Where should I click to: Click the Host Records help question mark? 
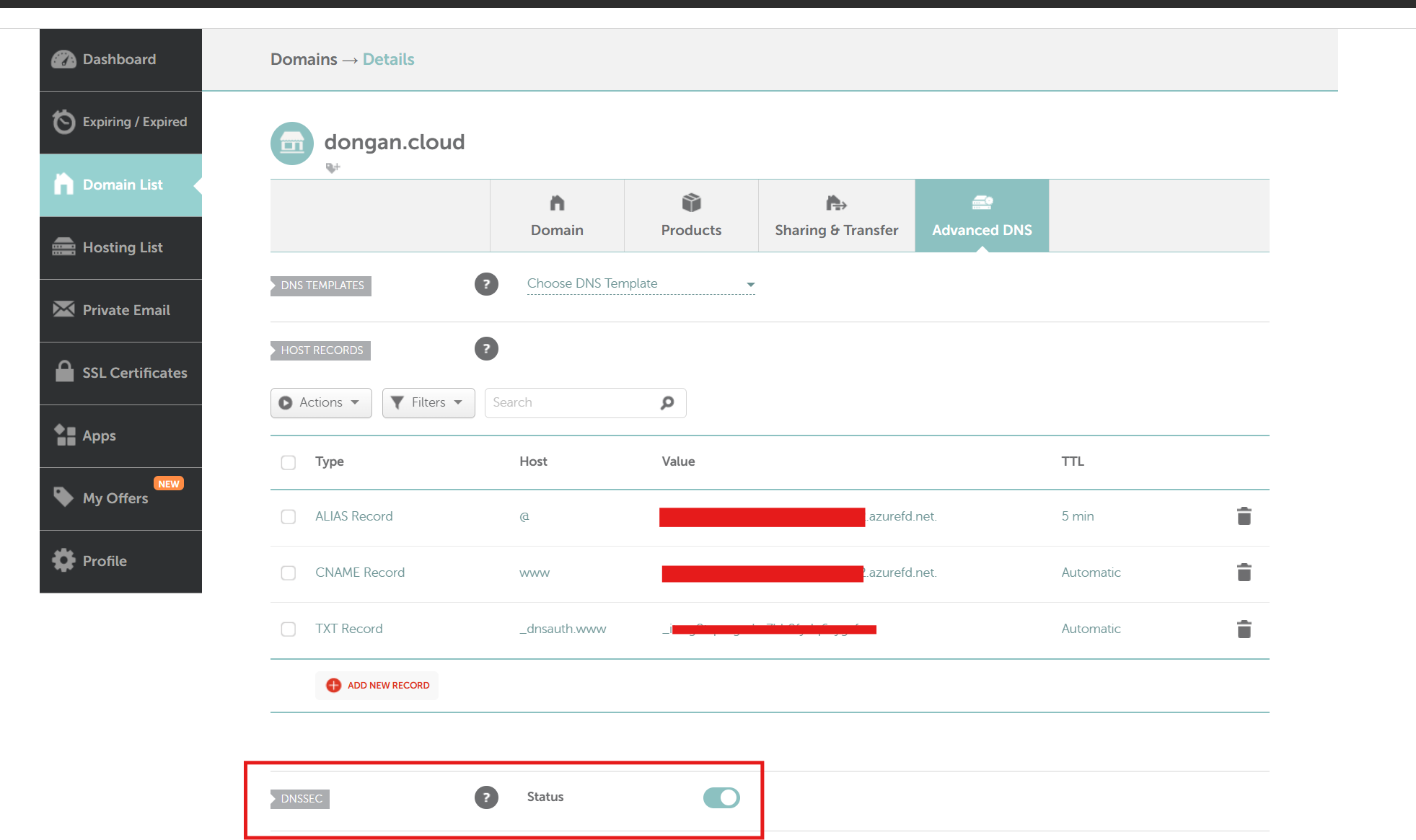[486, 348]
